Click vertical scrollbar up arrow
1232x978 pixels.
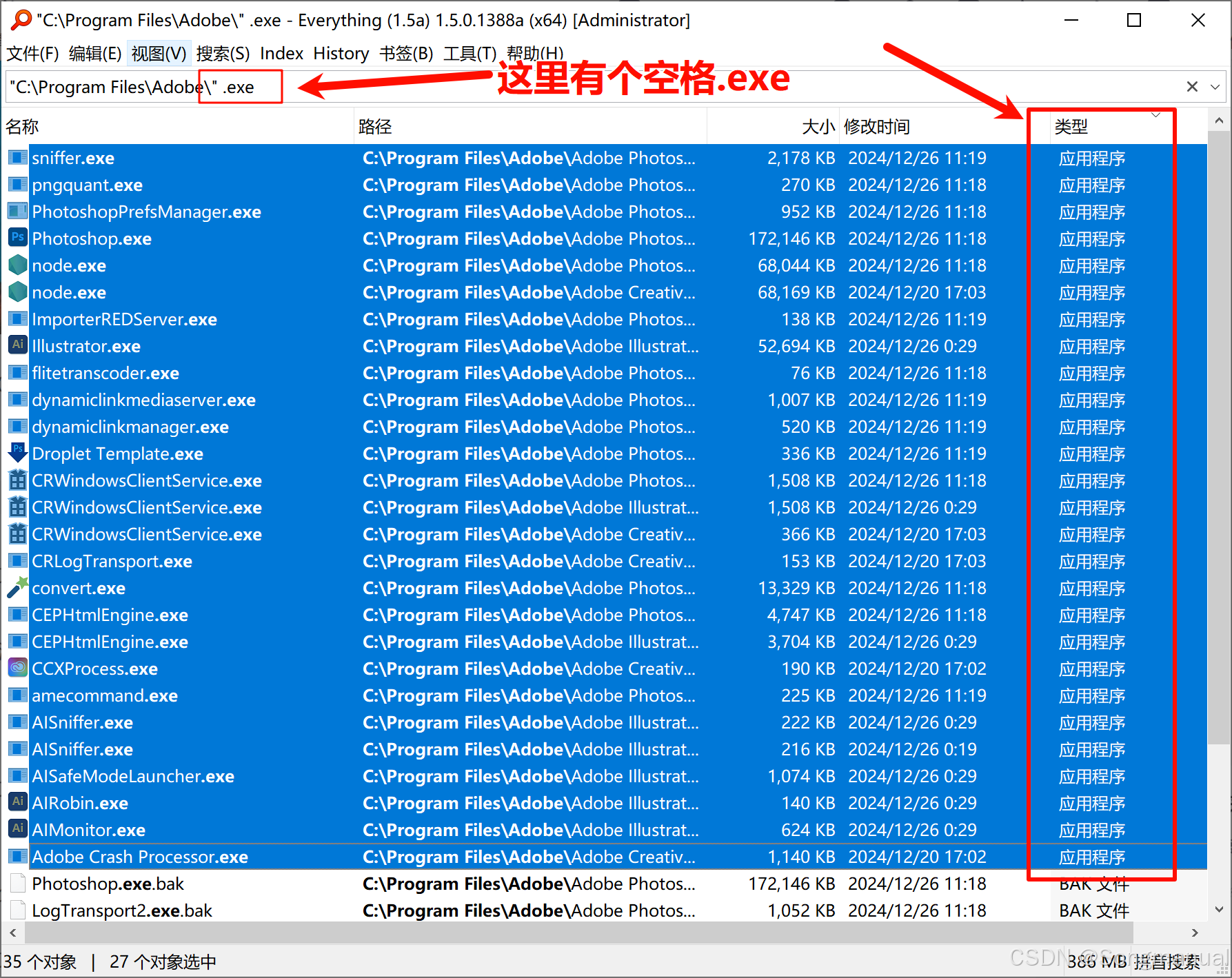1219,121
